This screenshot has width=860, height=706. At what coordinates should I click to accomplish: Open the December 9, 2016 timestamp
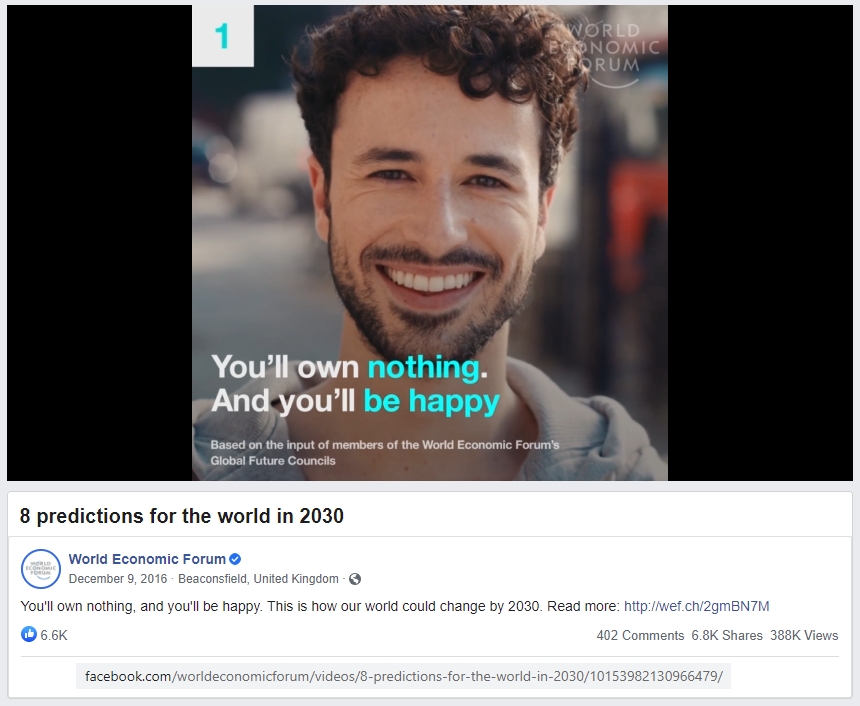coord(118,579)
